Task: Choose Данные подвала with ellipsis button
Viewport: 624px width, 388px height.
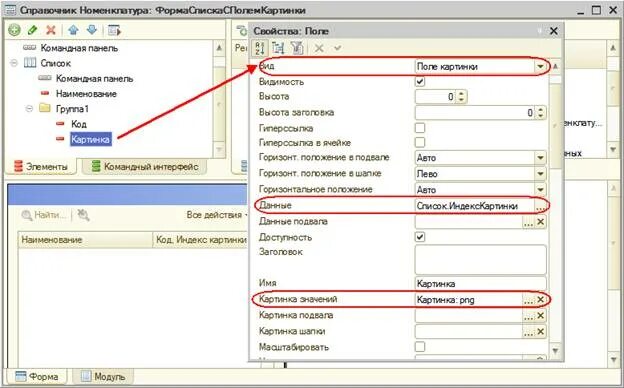Action: 528,222
